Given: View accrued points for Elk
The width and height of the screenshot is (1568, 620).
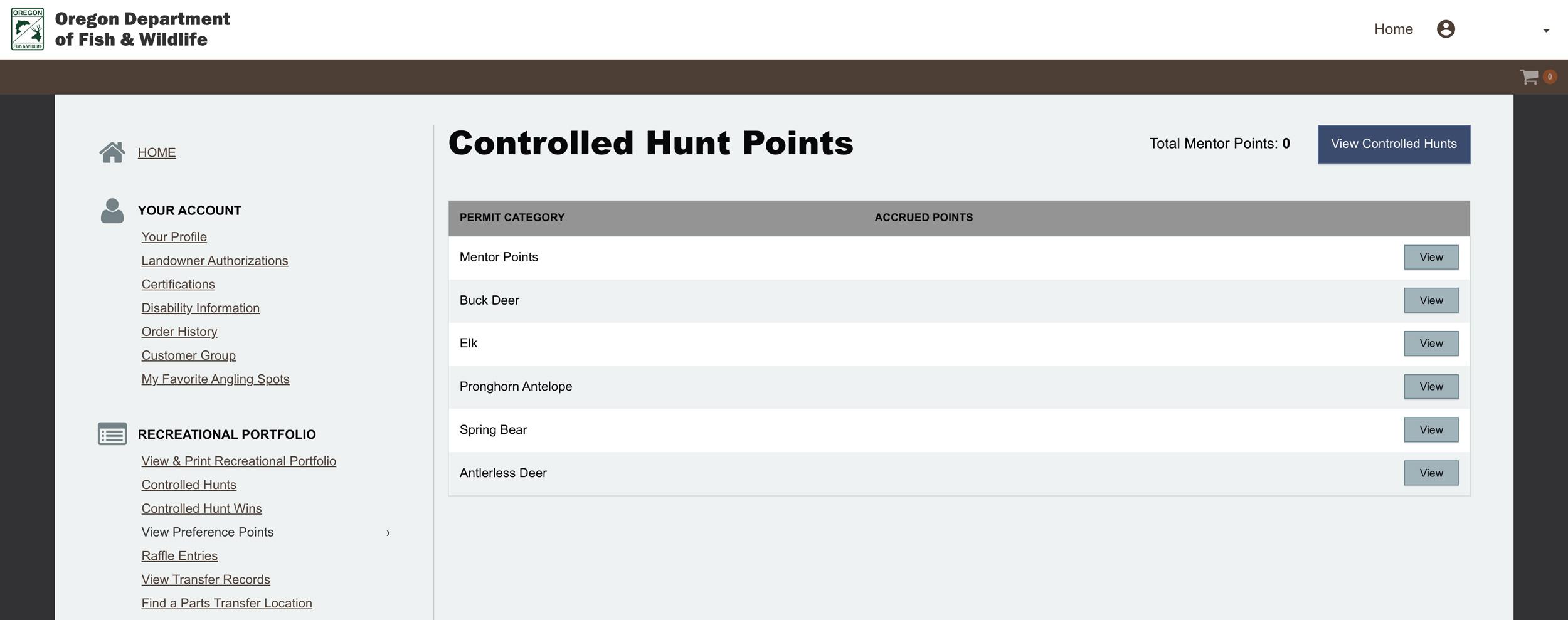Looking at the screenshot, I should (1431, 343).
